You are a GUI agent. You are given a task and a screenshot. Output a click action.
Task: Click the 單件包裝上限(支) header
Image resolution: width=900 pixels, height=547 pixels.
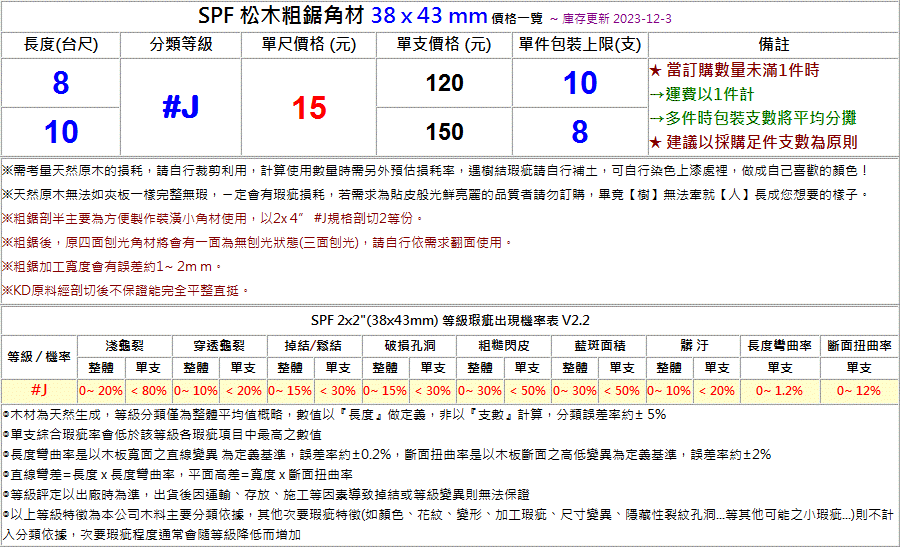580,44
